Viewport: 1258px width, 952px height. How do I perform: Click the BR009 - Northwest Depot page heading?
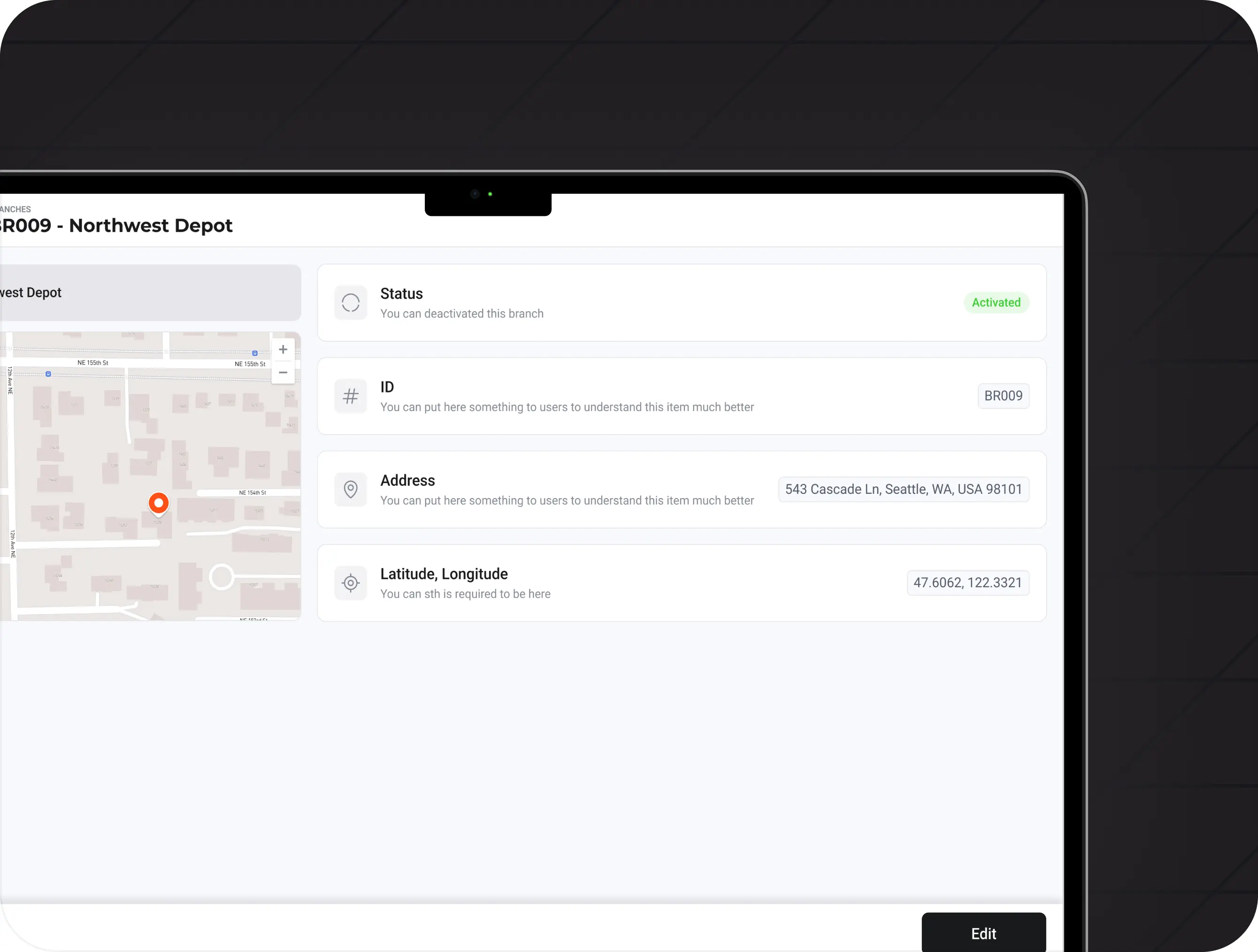[116, 226]
